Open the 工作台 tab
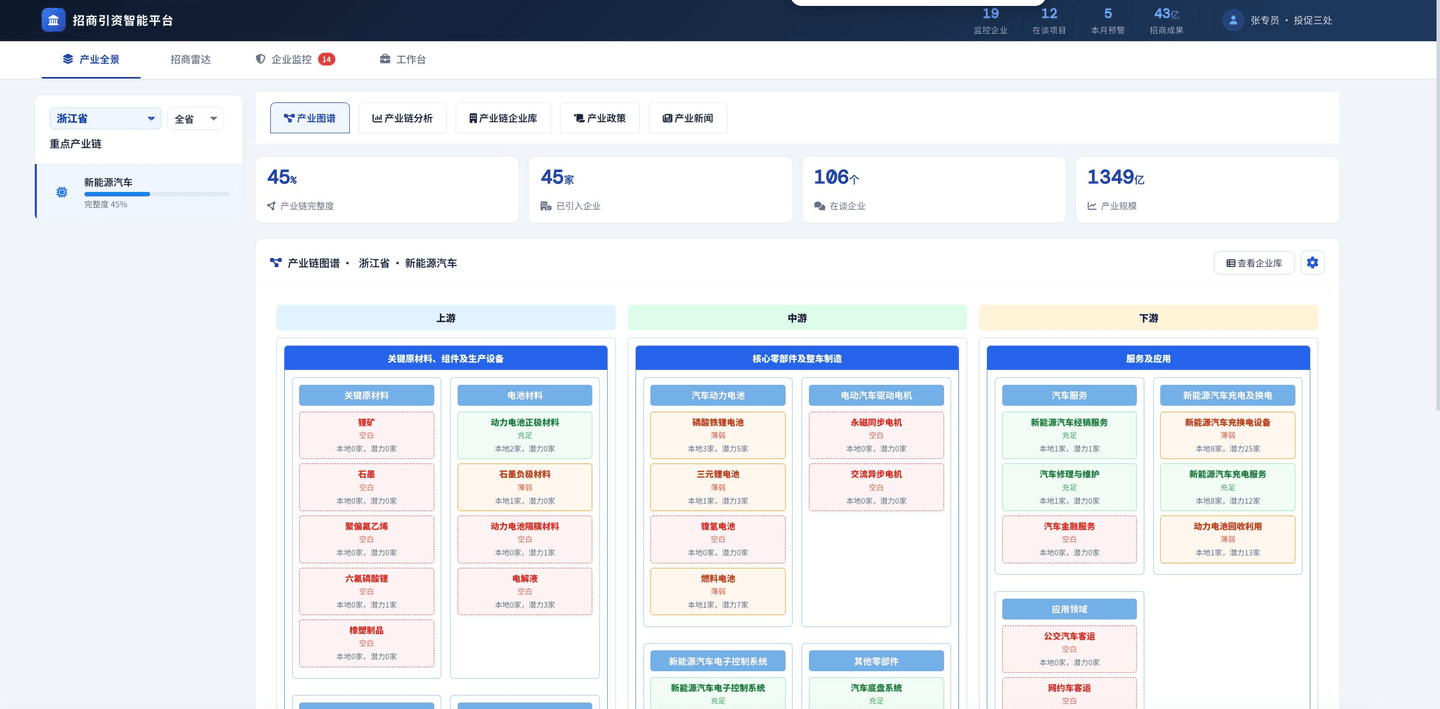 [x=403, y=60]
